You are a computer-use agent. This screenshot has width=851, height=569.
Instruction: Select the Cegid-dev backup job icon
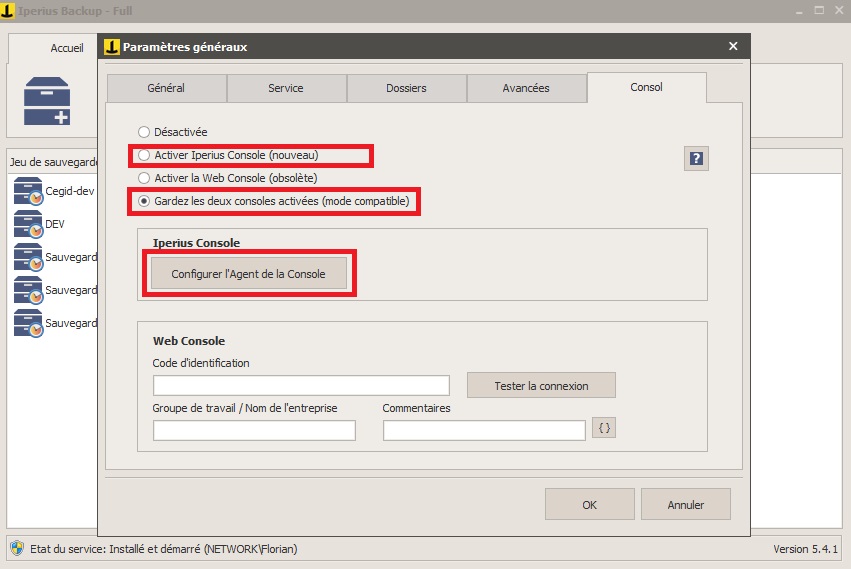click(x=28, y=191)
